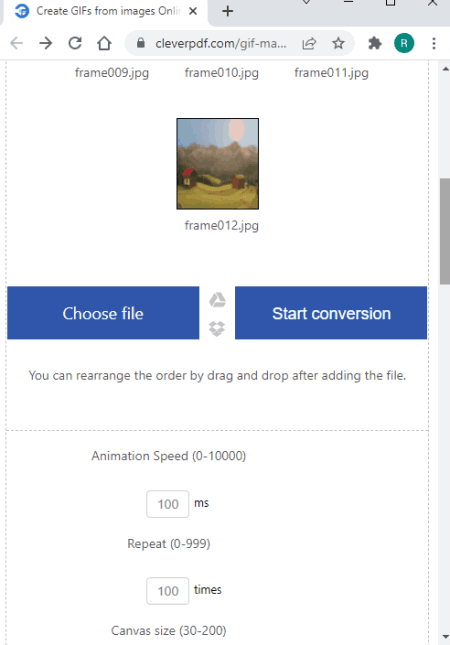View site security lock information
450x645 pixels.
tap(141, 43)
